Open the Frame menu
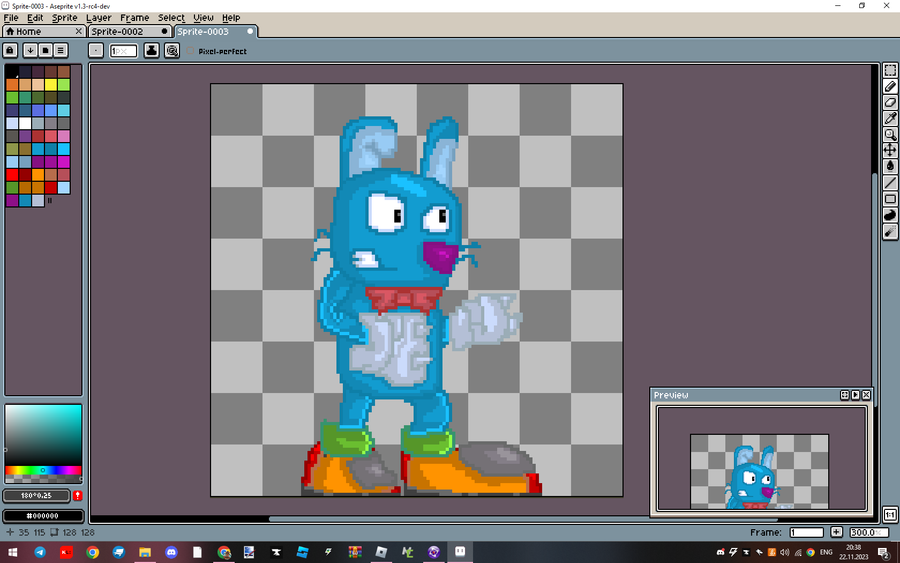Image resolution: width=900 pixels, height=563 pixels. point(134,18)
